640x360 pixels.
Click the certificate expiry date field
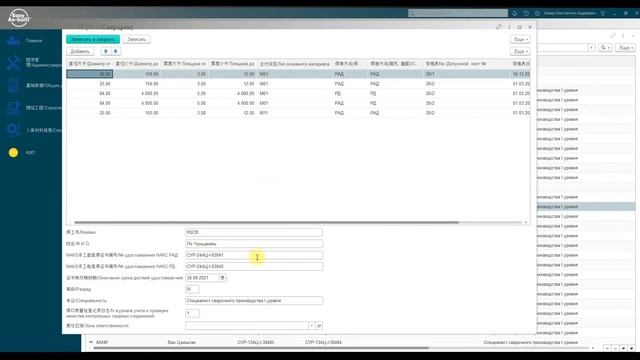[202, 278]
